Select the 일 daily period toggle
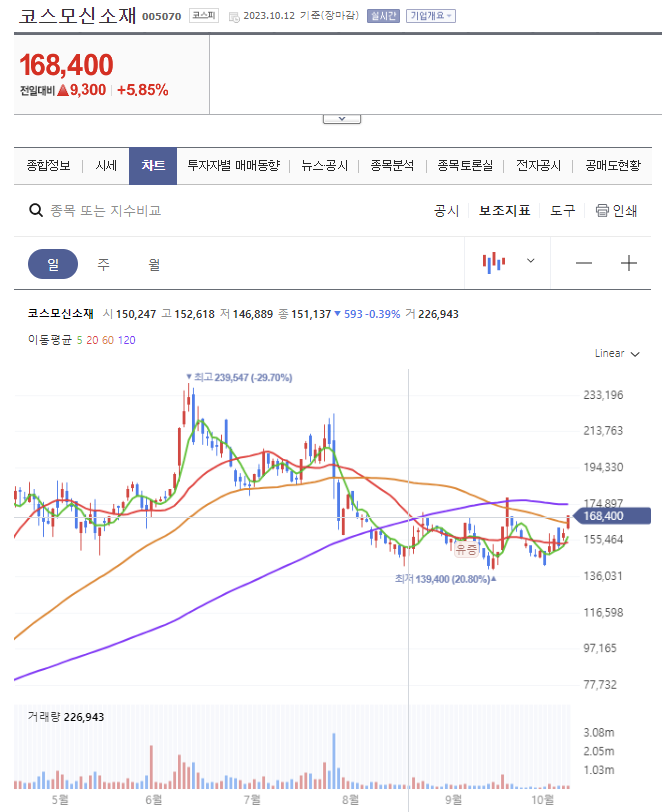This screenshot has width=662, height=812. (53, 264)
